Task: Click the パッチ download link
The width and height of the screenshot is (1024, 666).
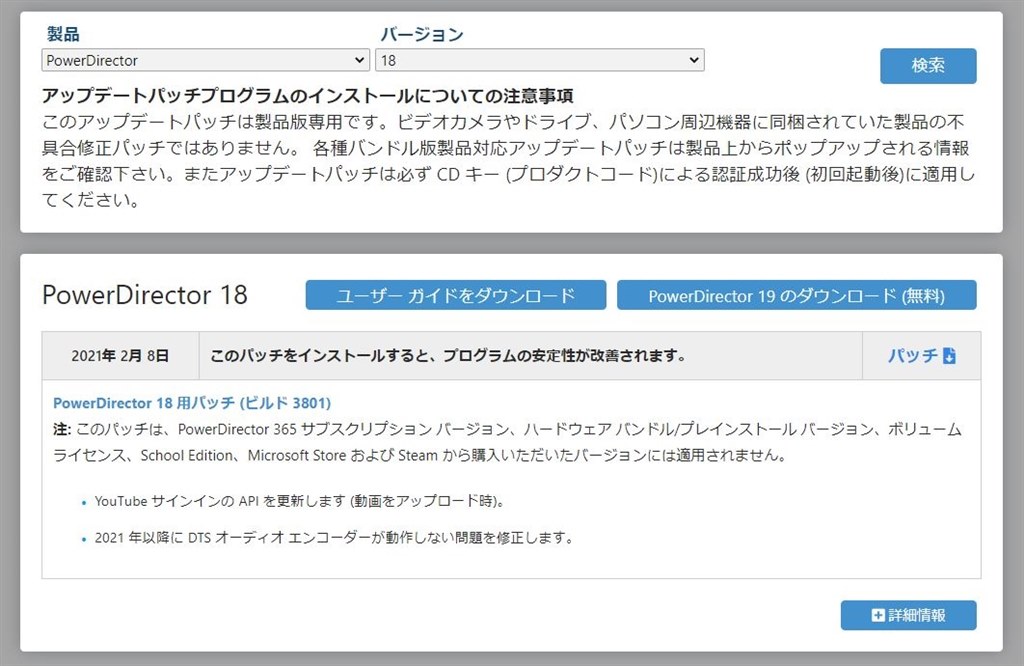Action: (921, 356)
